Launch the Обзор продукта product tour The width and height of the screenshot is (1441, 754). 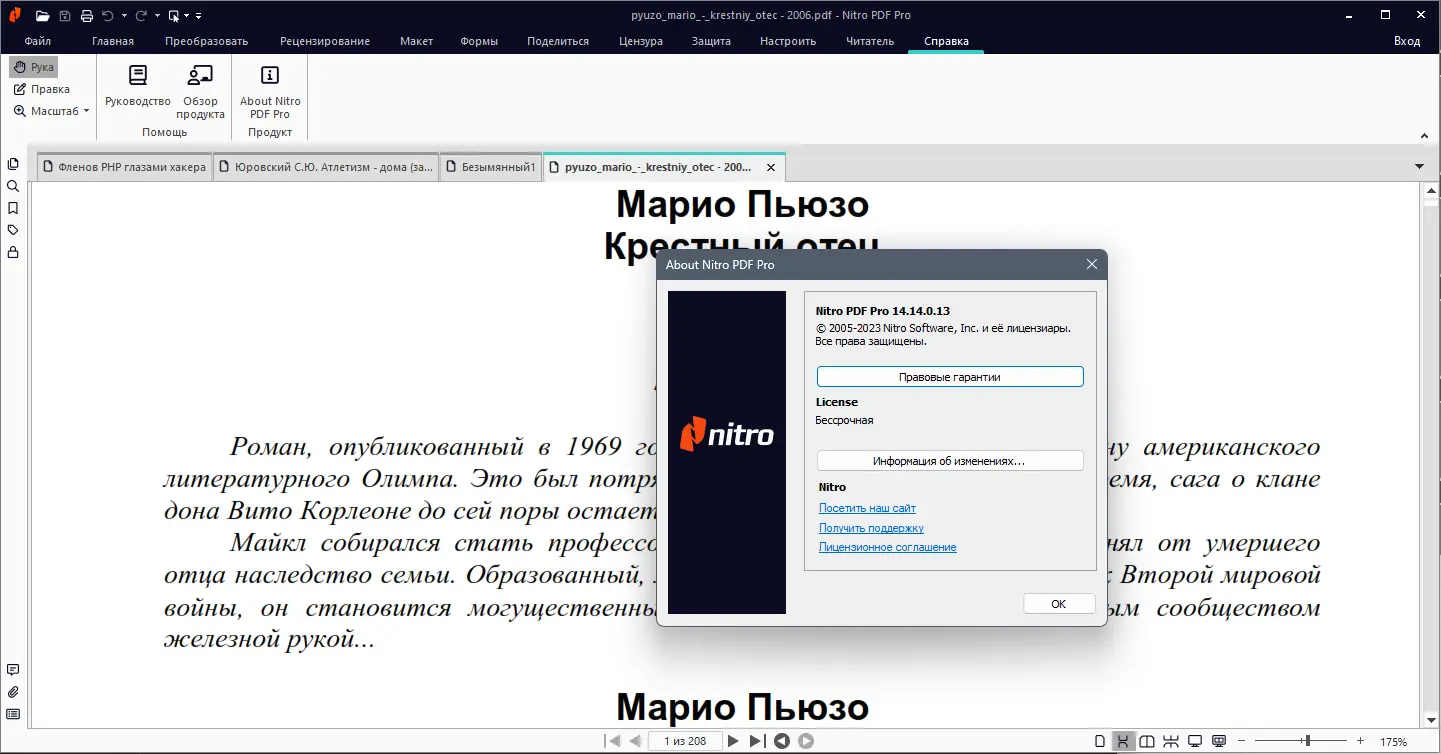pyautogui.click(x=201, y=91)
